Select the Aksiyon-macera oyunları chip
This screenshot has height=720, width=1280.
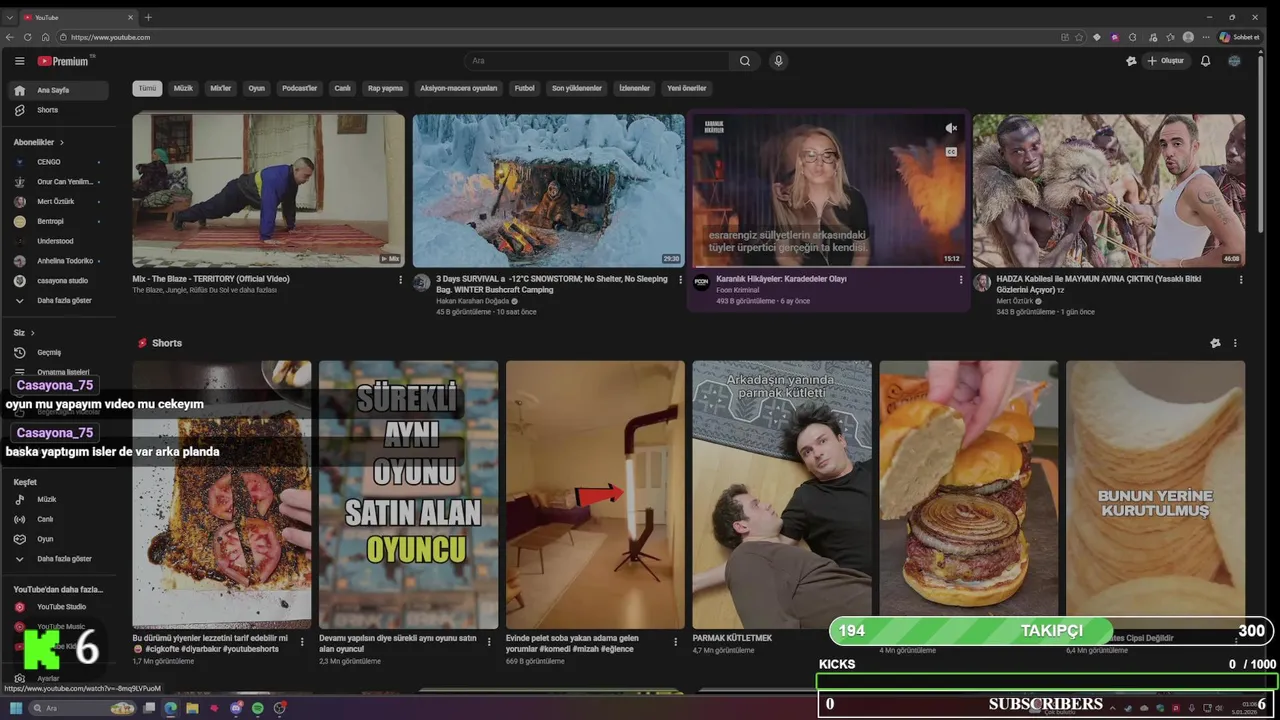pyautogui.click(x=458, y=88)
